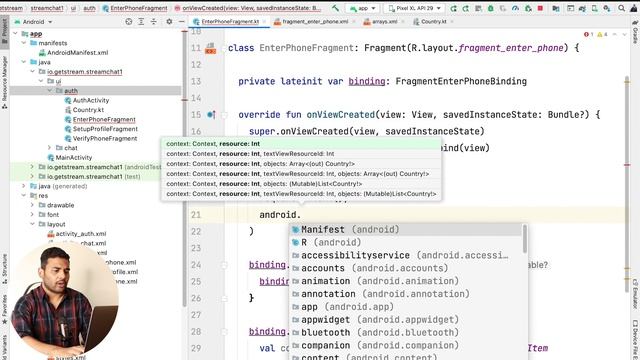The width and height of the screenshot is (640, 360).
Task: Click streamchat1 breadcrumb in navigation bar
Action: (x=47, y=8)
